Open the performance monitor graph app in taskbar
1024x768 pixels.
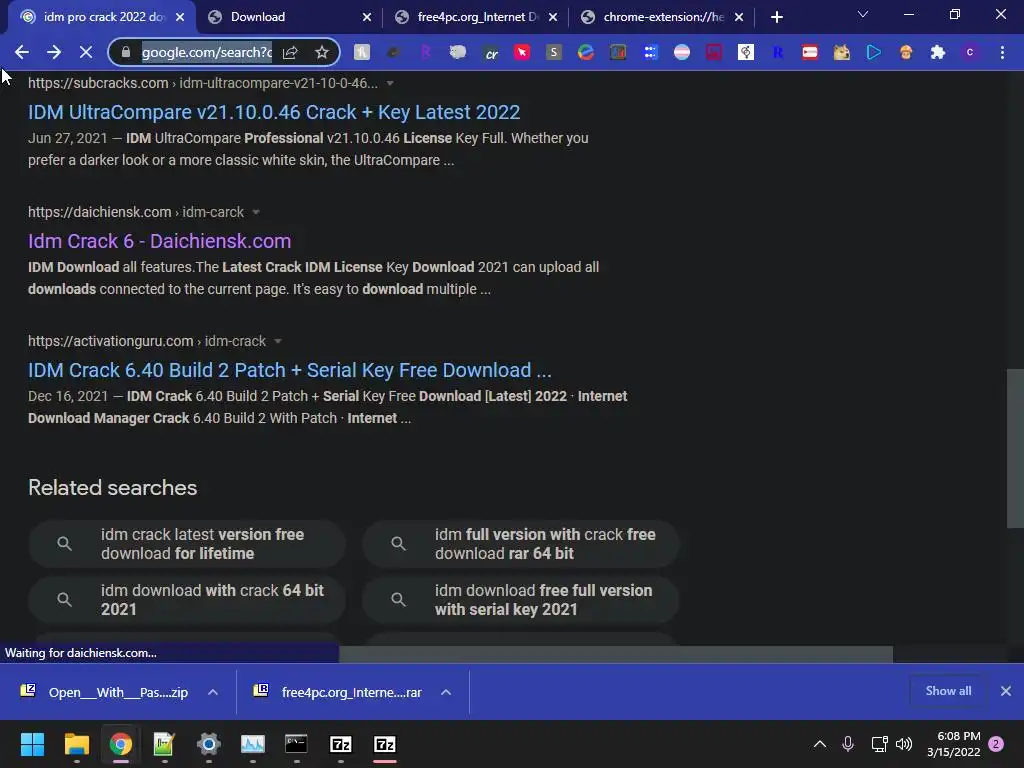[x=253, y=744]
